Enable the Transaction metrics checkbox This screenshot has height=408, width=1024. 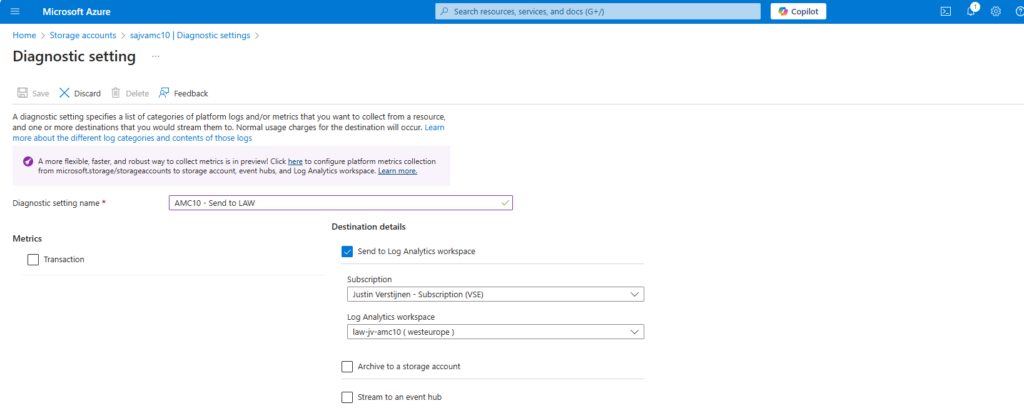pyautogui.click(x=34, y=260)
